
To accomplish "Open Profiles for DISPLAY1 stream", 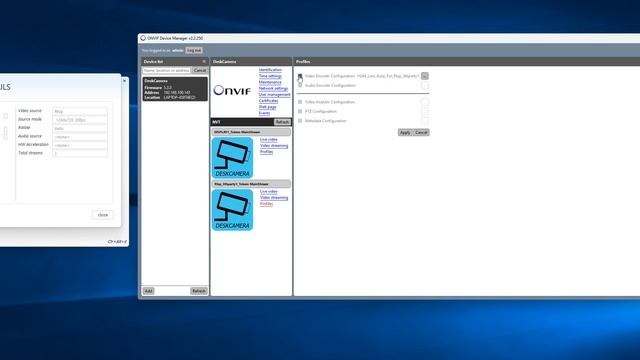I will coord(267,152).
